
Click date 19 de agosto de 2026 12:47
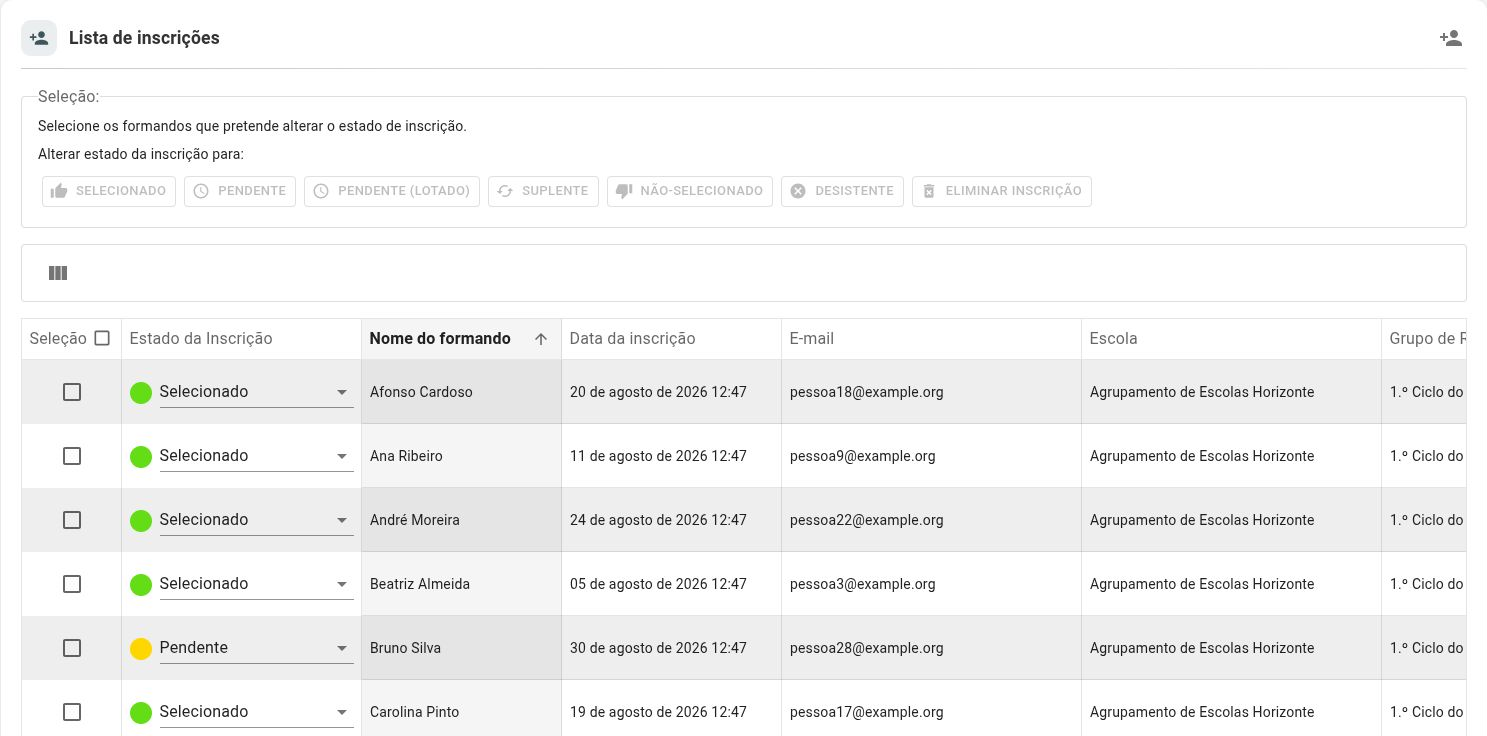[658, 712]
